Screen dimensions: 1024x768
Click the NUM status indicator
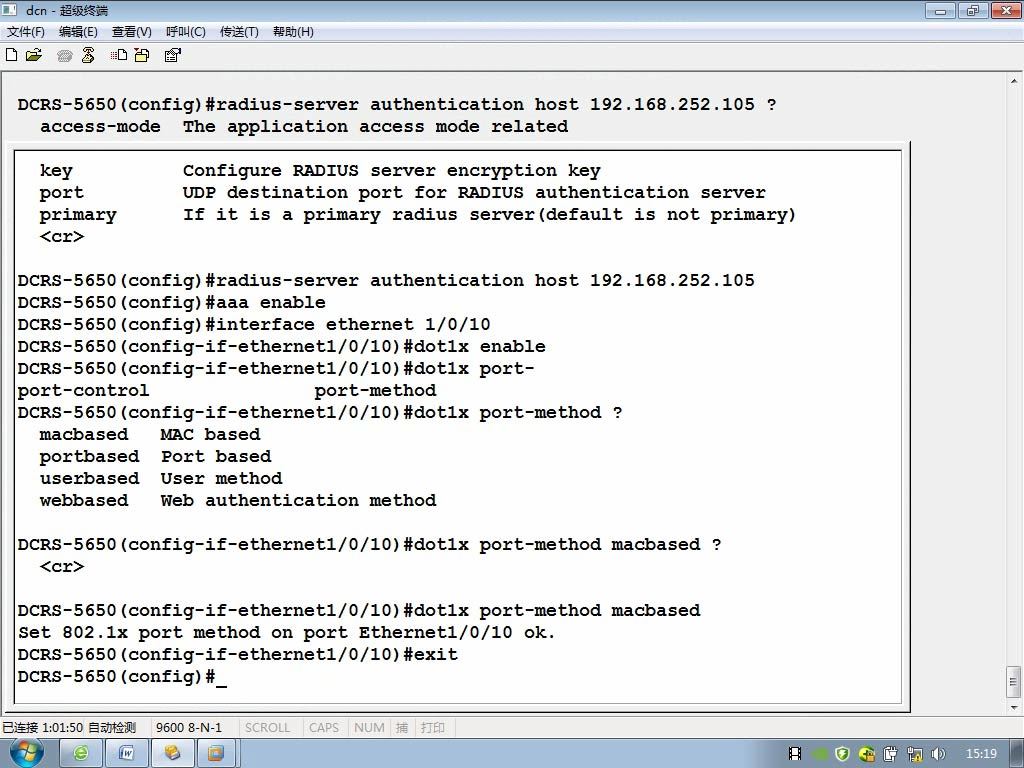pos(369,728)
